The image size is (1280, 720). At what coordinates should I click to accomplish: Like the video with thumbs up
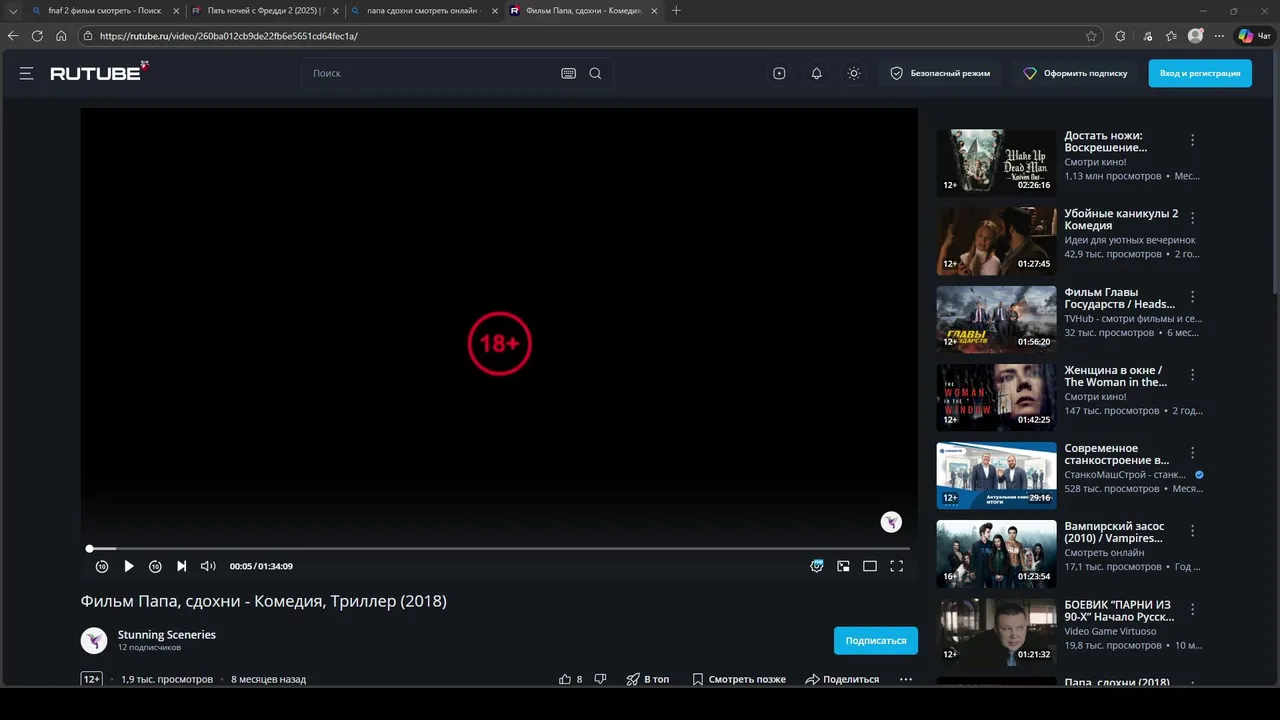pos(571,679)
